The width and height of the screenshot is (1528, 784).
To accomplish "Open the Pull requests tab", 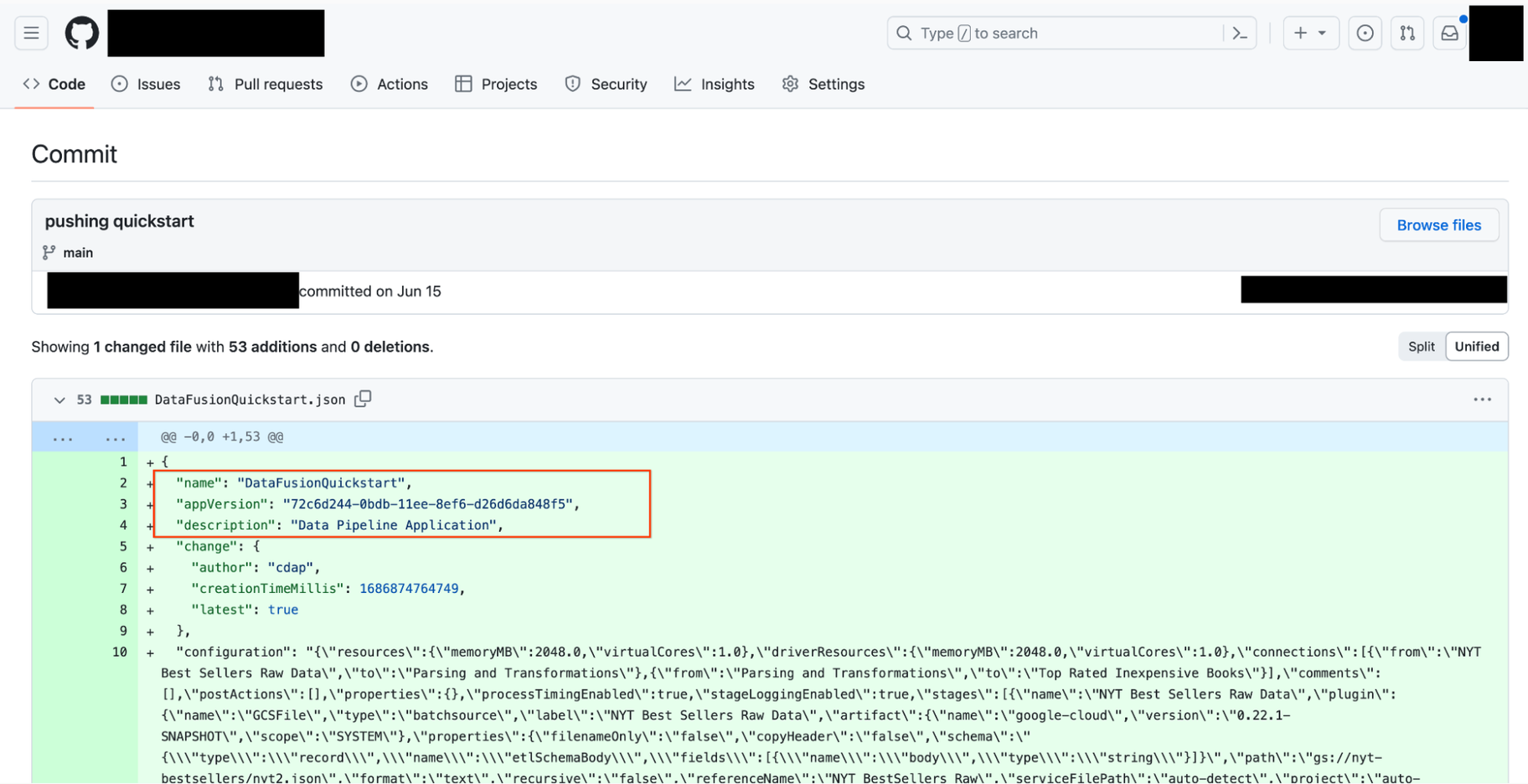I will tap(266, 84).
